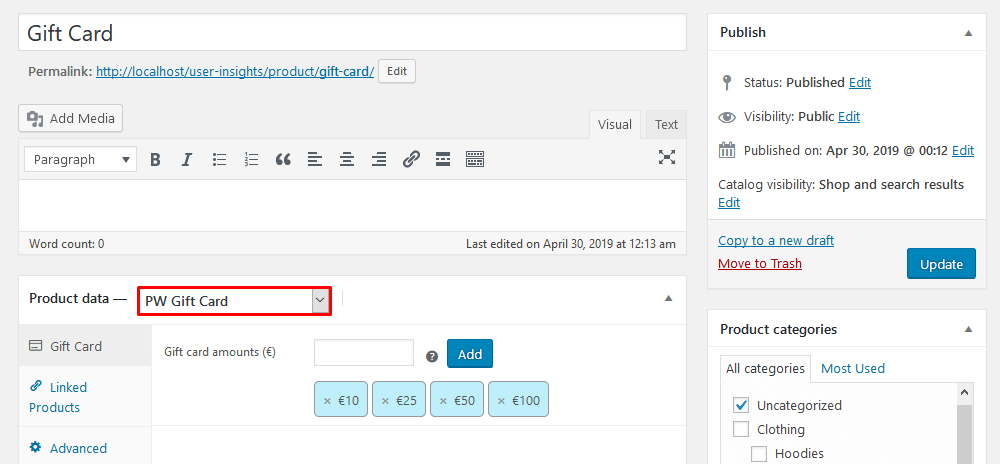Select the Most Used categories tab
The width and height of the screenshot is (1000, 464).
tap(853, 368)
